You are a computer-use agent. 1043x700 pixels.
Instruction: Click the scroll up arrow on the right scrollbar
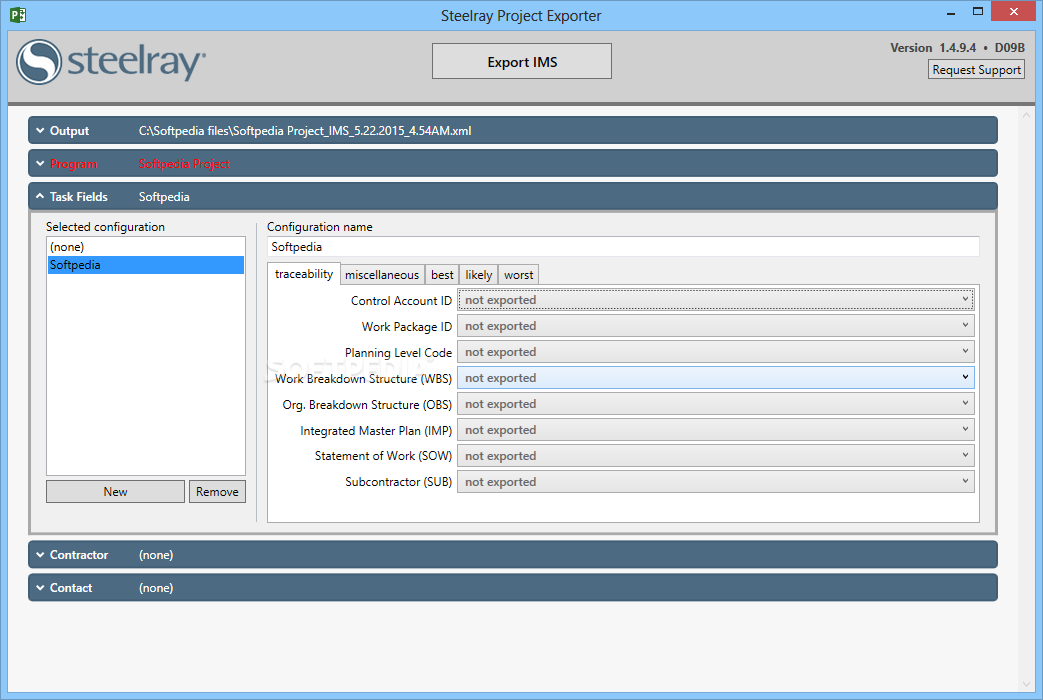pos(1026,115)
